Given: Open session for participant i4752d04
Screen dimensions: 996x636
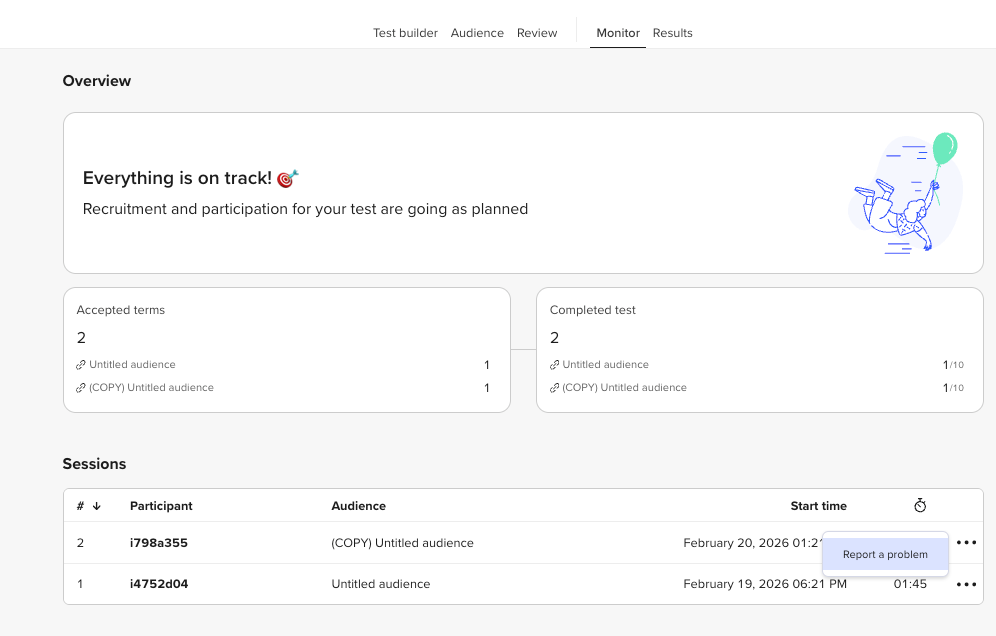Looking at the screenshot, I should tap(159, 584).
